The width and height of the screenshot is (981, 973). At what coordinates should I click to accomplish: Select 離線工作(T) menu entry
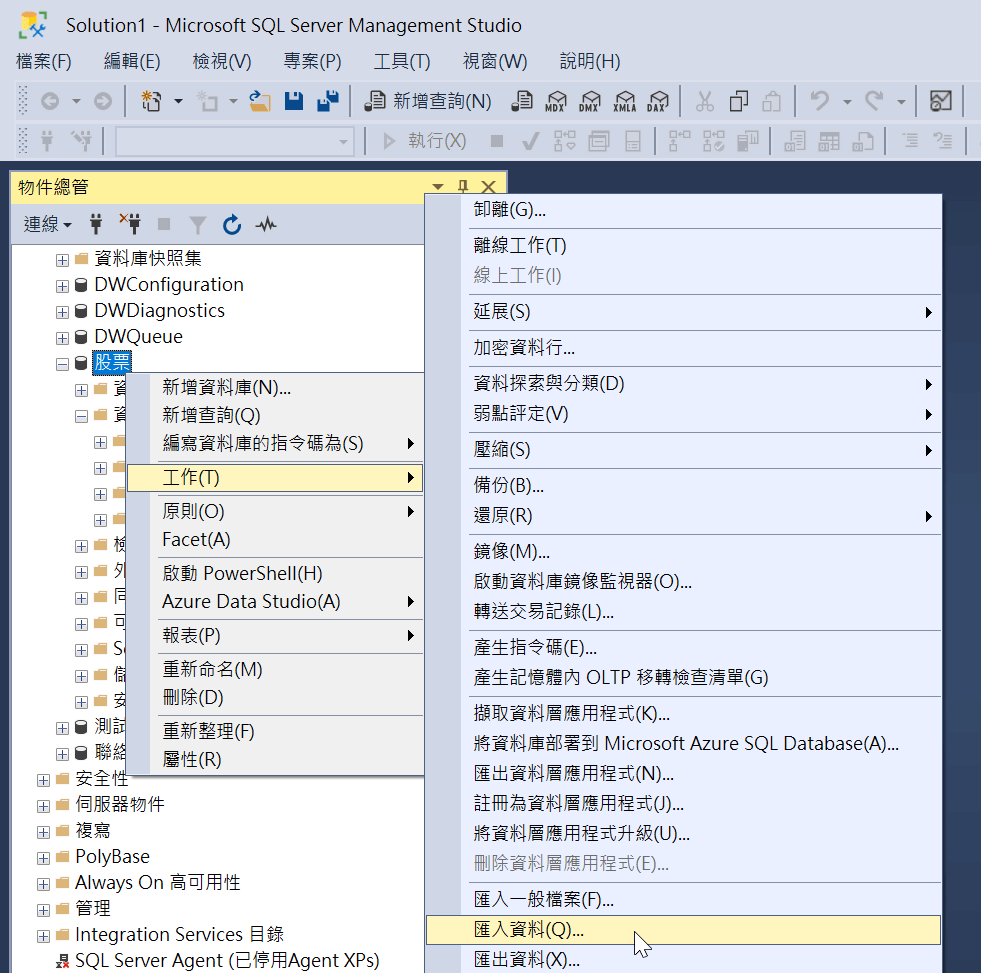tap(683, 245)
